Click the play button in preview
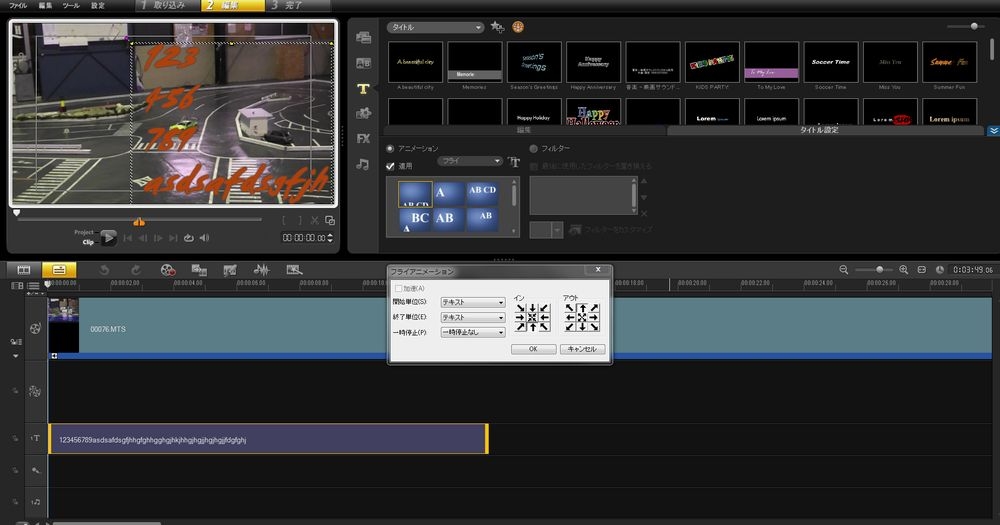Screen dimensions: 1000x525 pyautogui.click(x=108, y=238)
